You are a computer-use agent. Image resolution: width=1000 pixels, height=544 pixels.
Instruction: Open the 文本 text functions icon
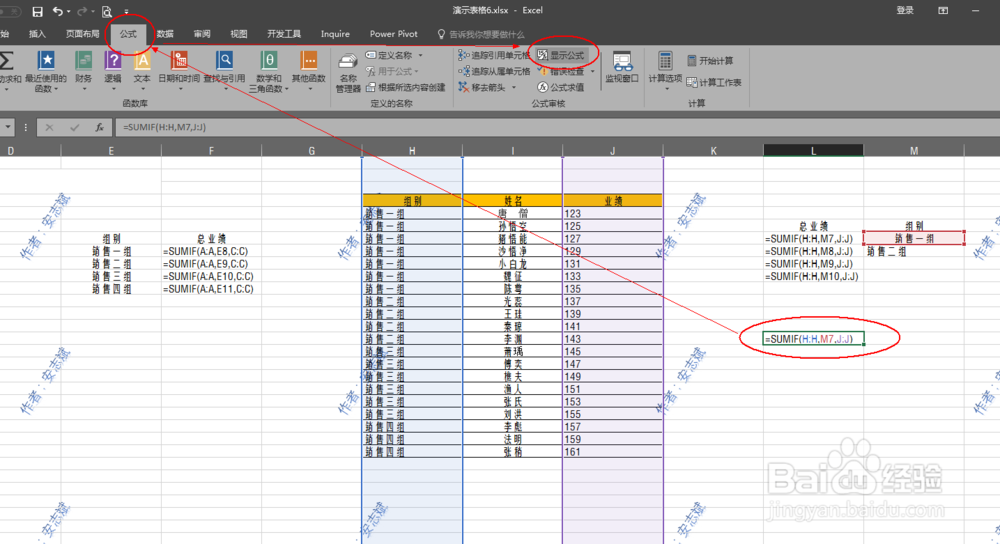(142, 61)
